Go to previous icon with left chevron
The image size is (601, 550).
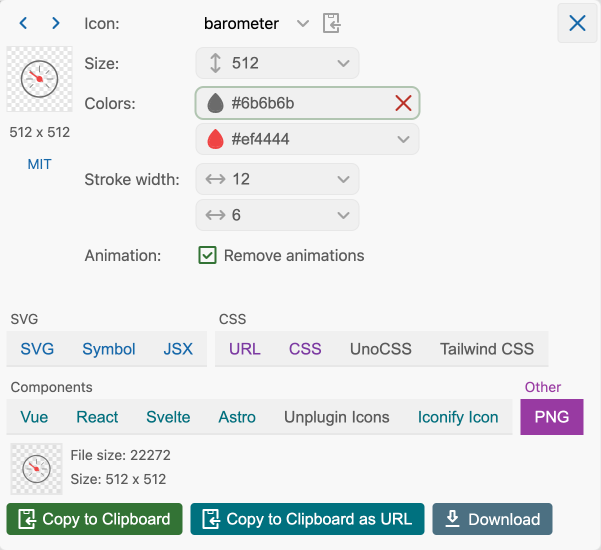(24, 23)
